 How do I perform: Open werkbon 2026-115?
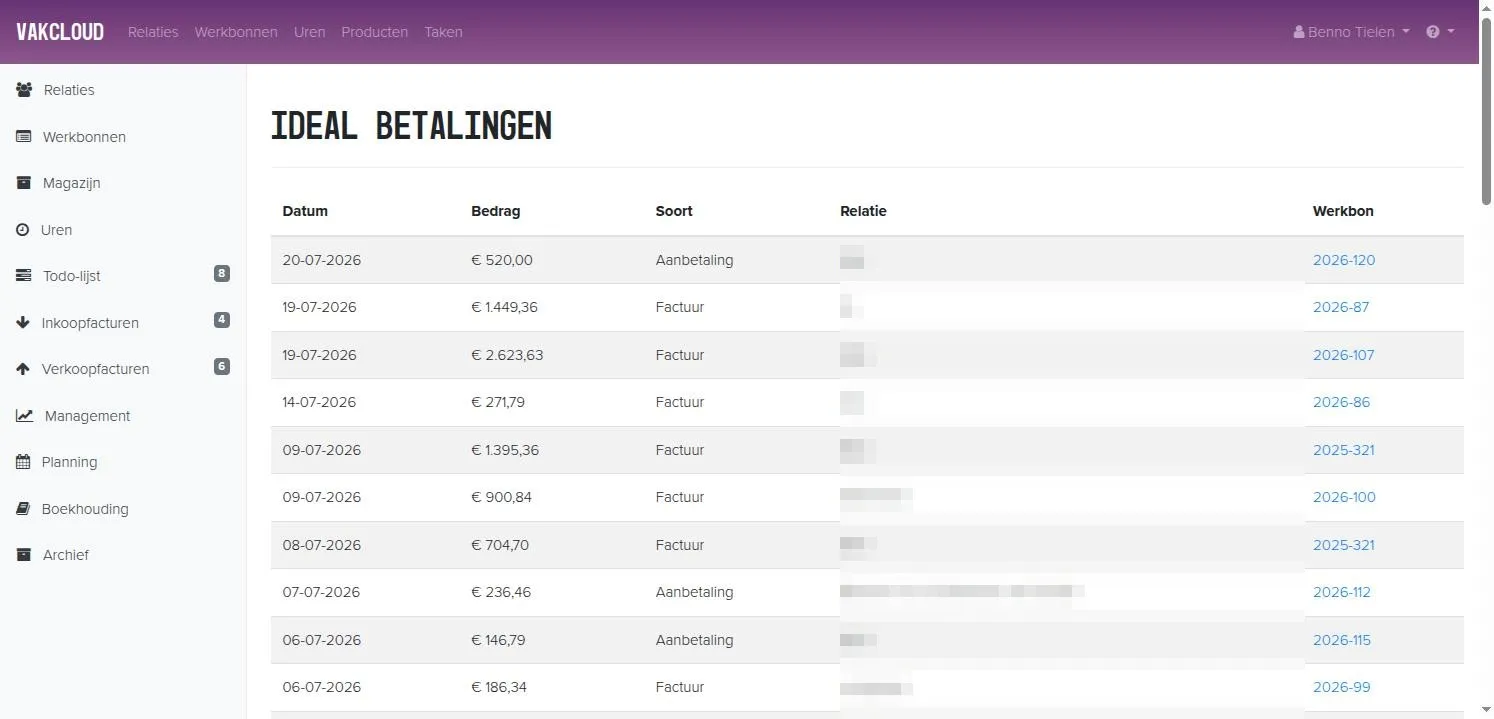point(1342,640)
